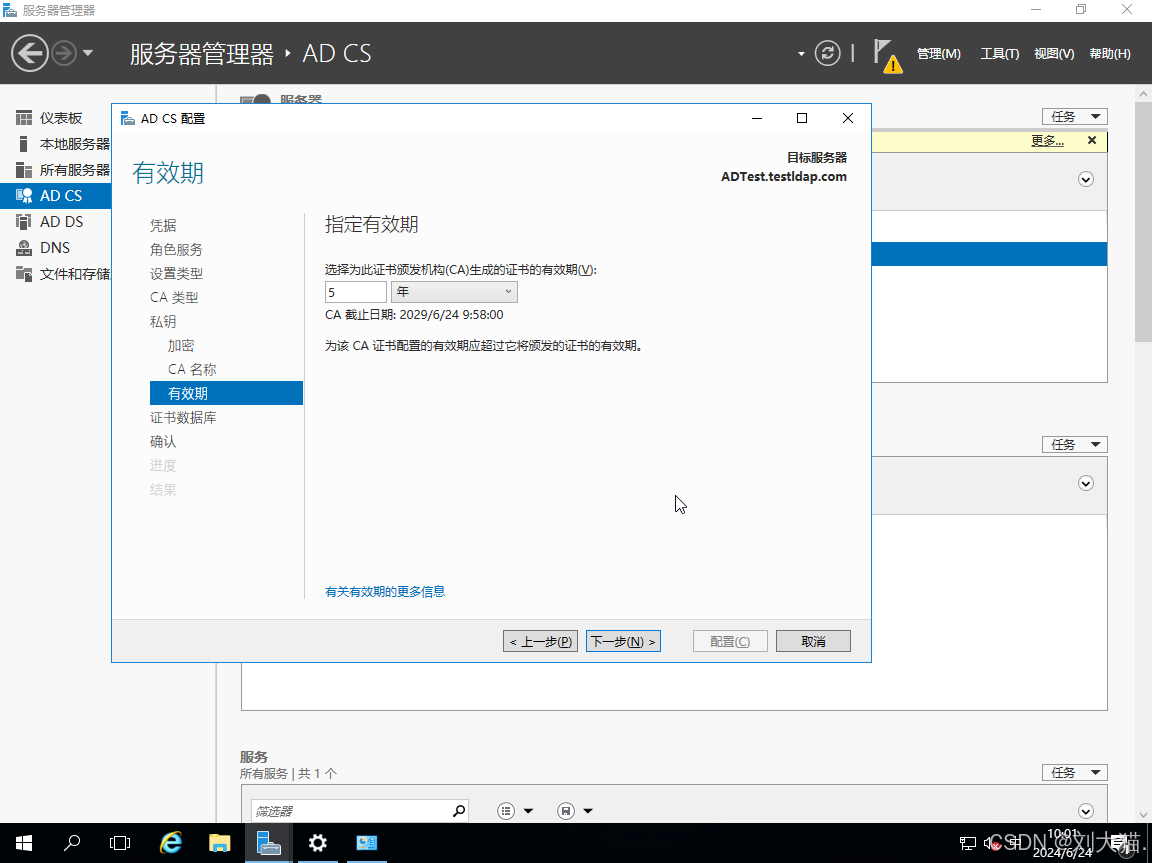Click the AD CS certificate icon in sidebar
This screenshot has width=1152, height=863.
tap(24, 195)
